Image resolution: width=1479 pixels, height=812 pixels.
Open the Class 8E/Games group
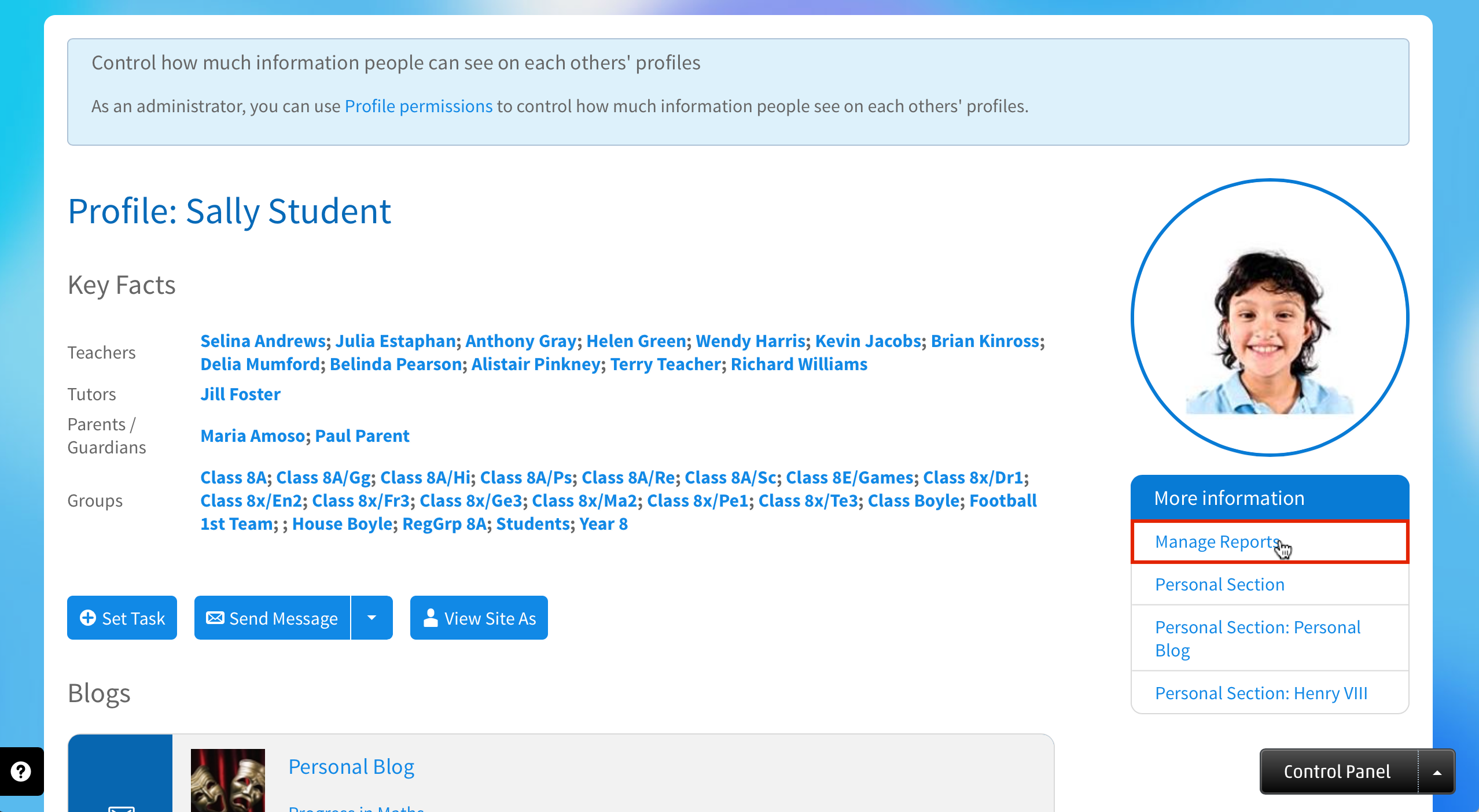click(x=849, y=477)
